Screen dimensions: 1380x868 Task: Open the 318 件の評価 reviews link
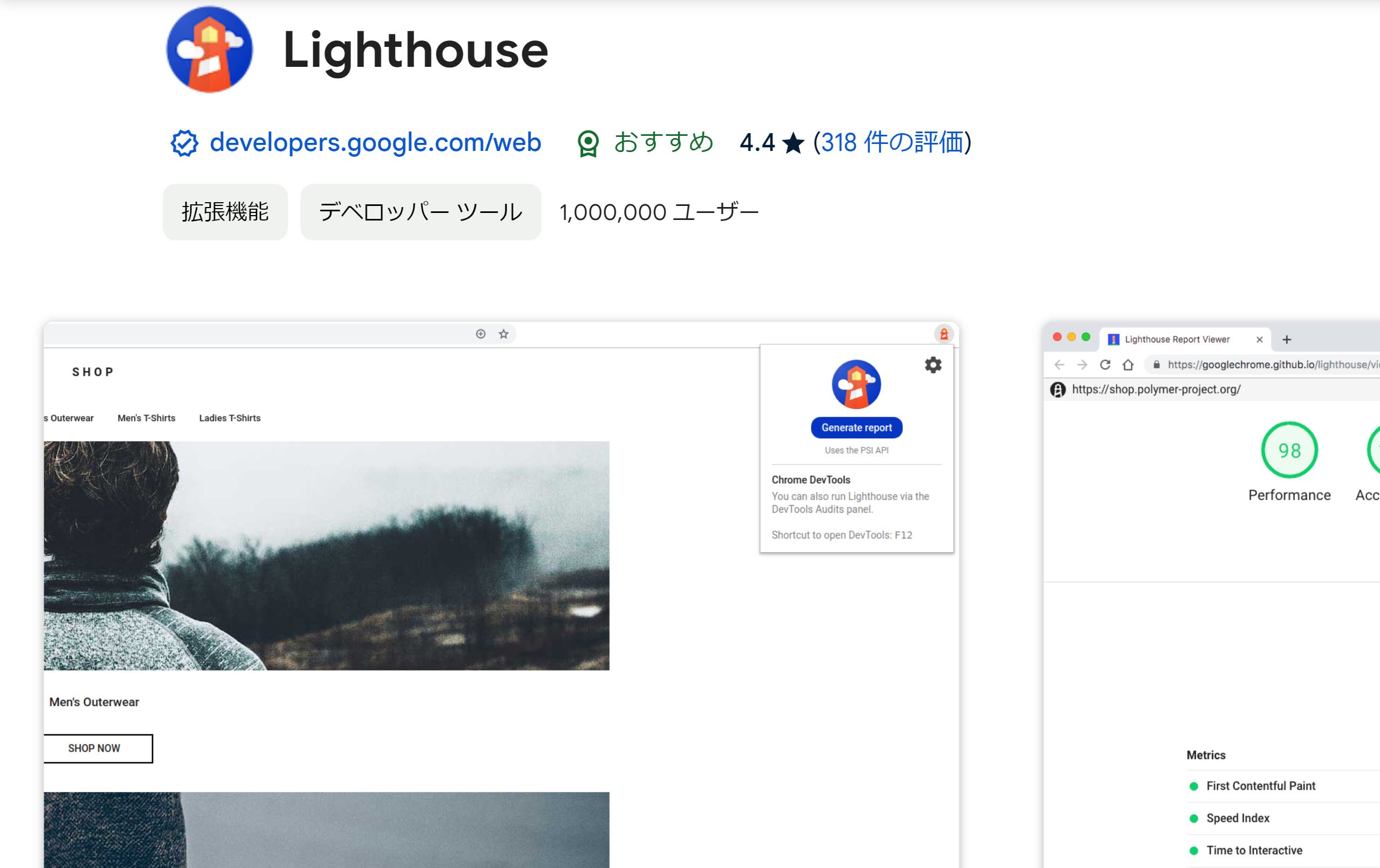click(x=892, y=142)
